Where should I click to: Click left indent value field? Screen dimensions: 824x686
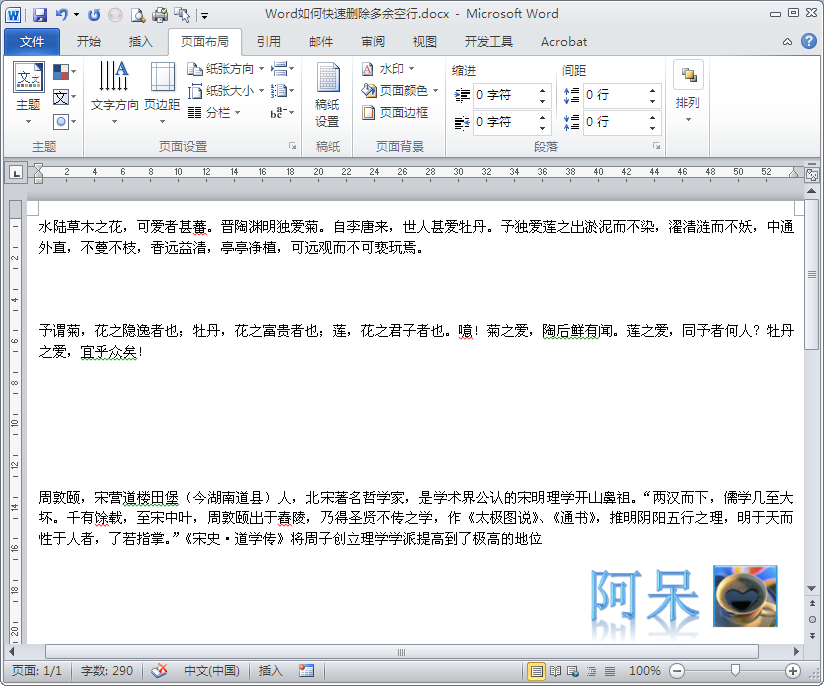[505, 95]
